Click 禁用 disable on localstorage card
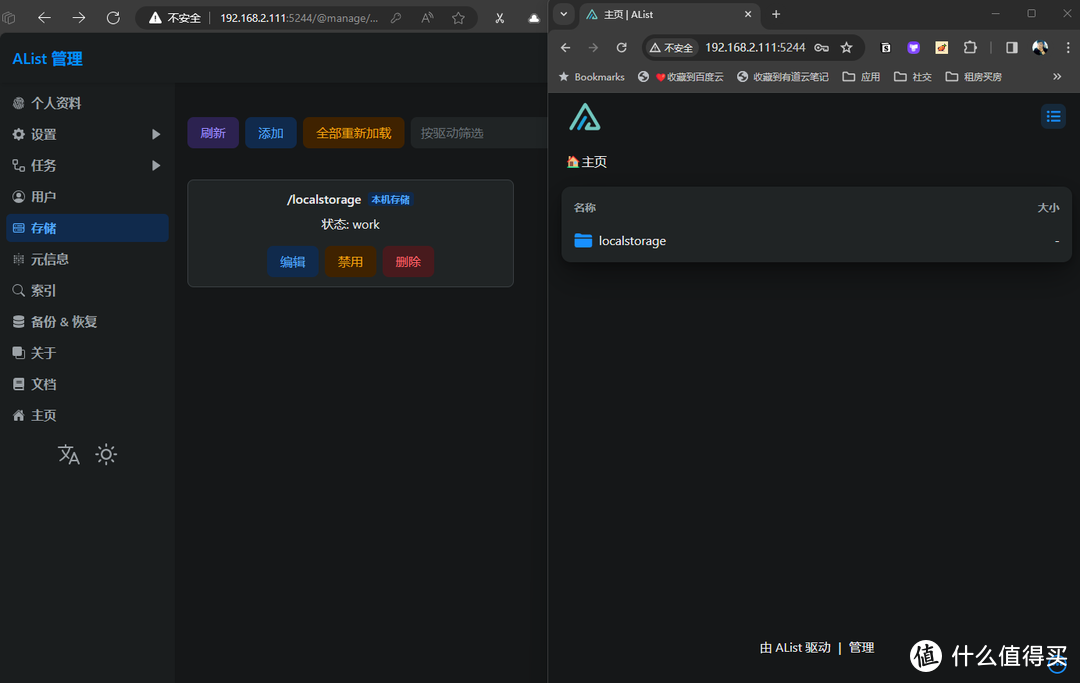1080x683 pixels. (350, 262)
